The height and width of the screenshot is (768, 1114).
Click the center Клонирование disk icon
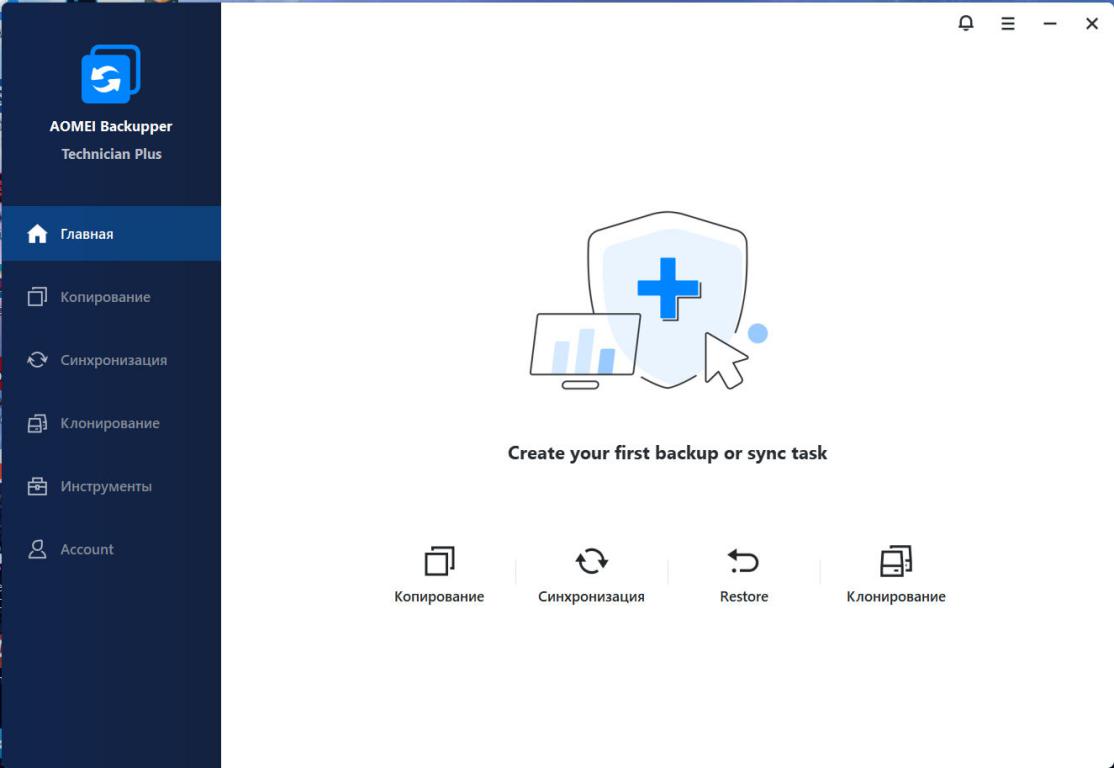click(896, 561)
